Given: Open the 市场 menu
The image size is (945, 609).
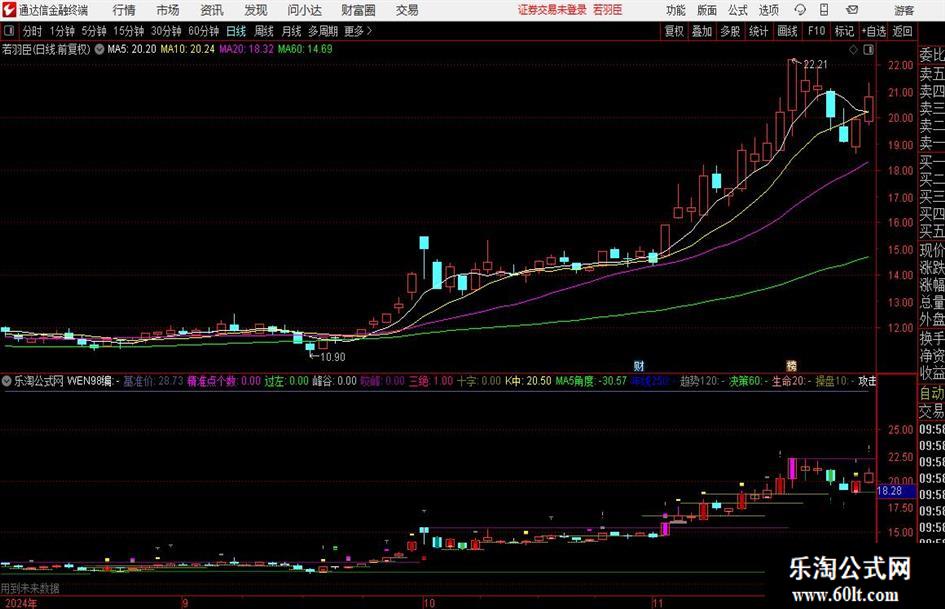Looking at the screenshot, I should (x=168, y=10).
